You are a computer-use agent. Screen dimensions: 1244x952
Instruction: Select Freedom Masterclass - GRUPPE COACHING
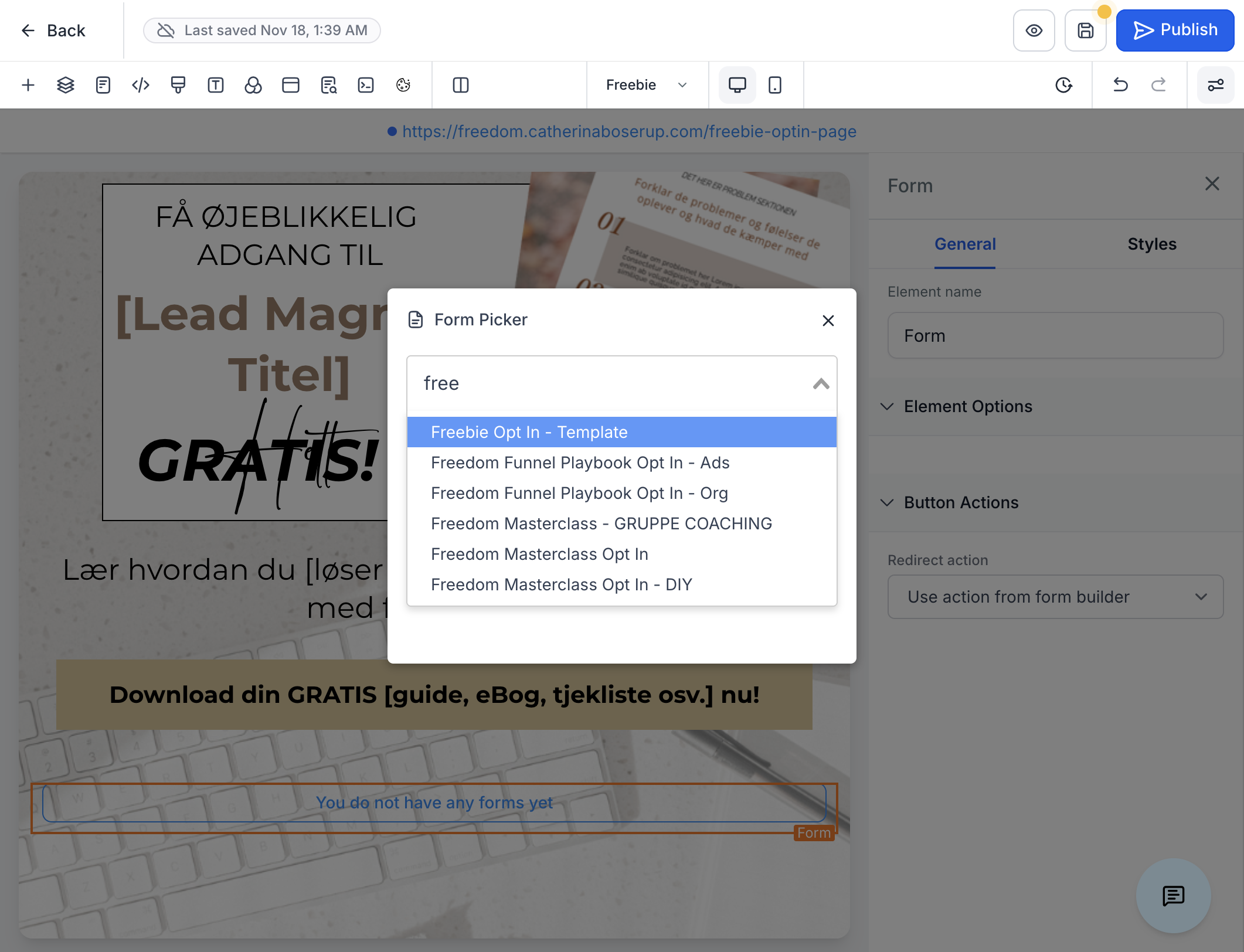(621, 523)
